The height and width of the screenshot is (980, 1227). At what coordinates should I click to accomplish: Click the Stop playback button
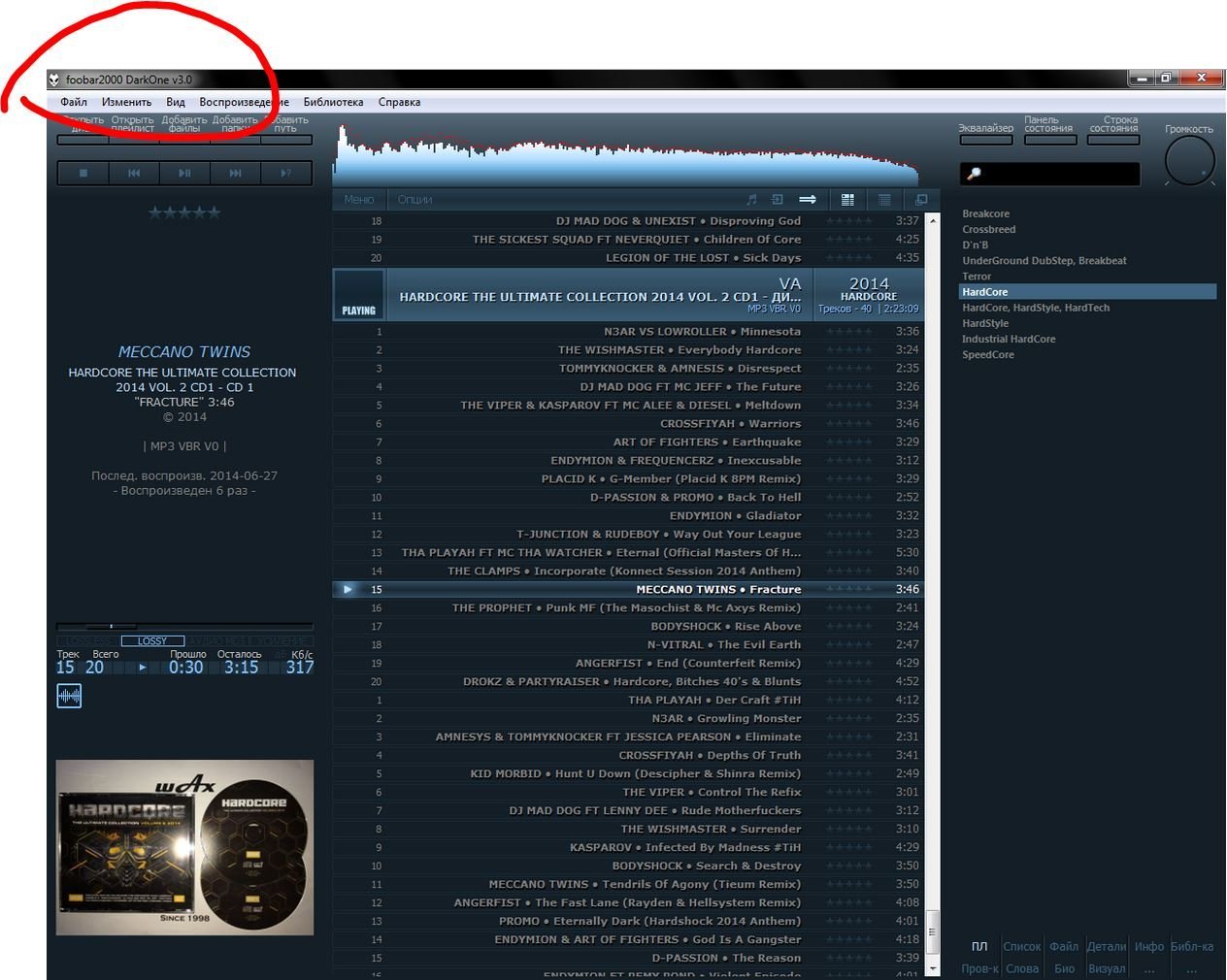pos(83,173)
